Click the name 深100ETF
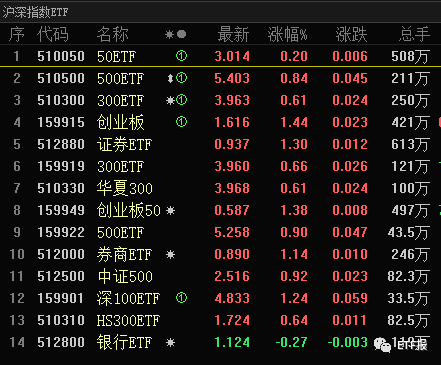441x365 pixels. (x=128, y=299)
